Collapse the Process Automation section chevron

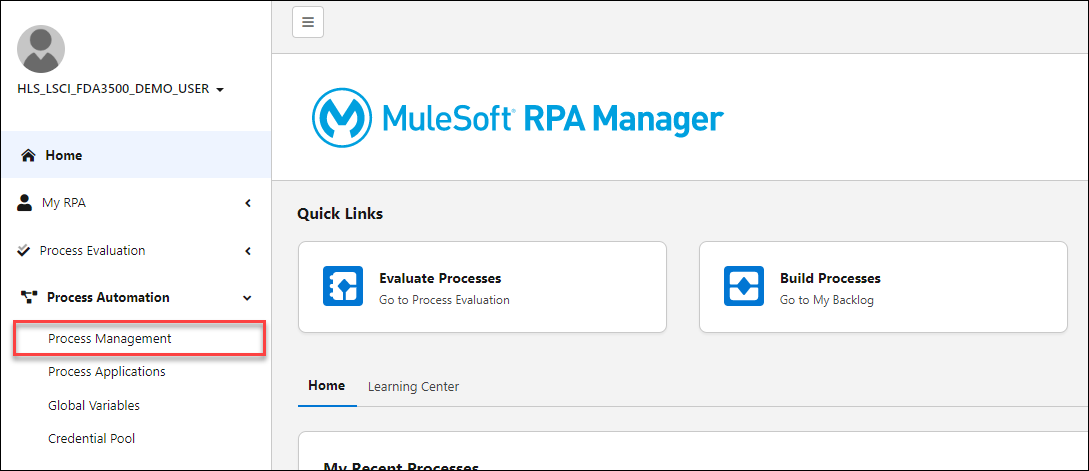click(x=247, y=297)
